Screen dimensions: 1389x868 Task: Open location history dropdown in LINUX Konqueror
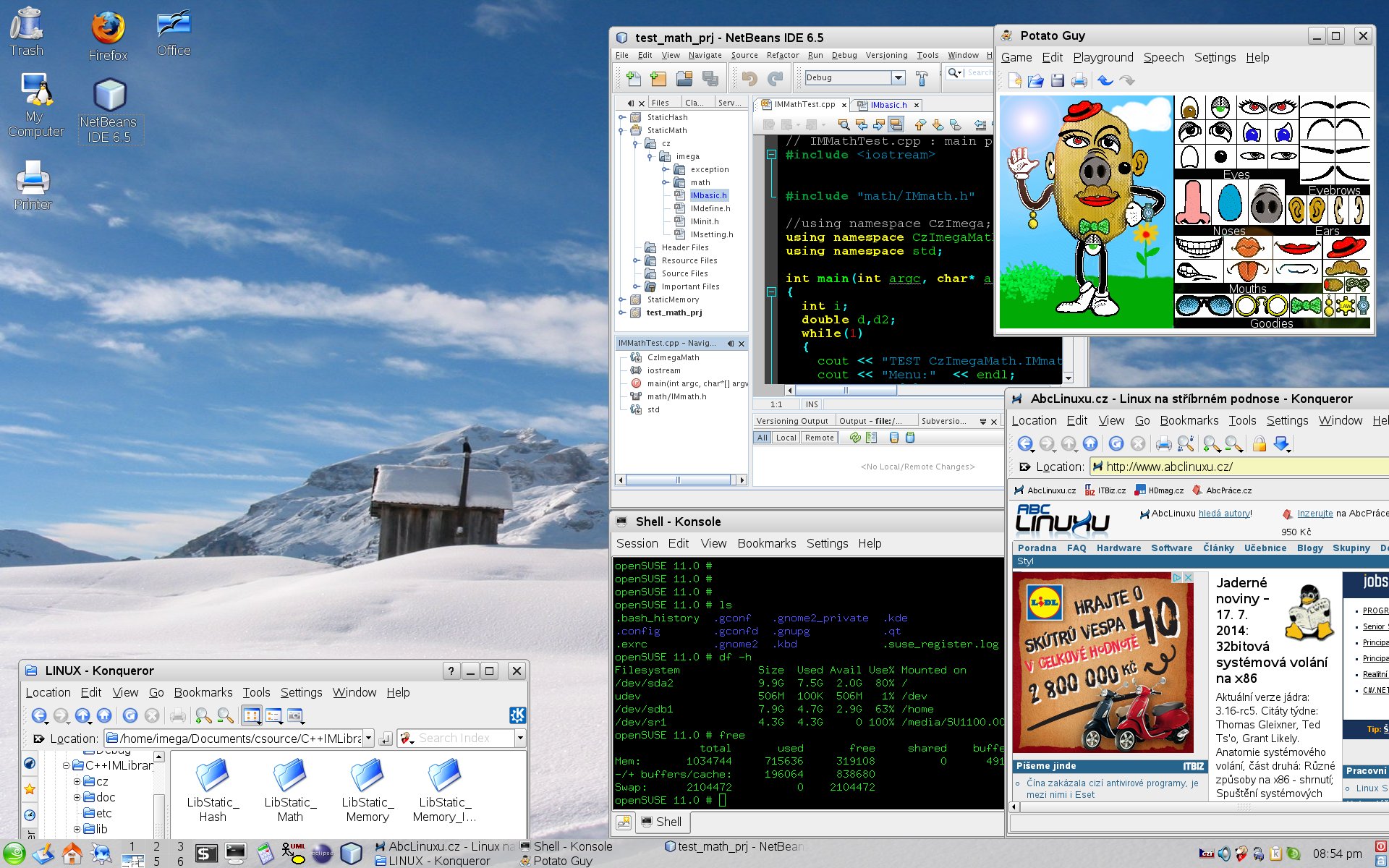(368, 738)
